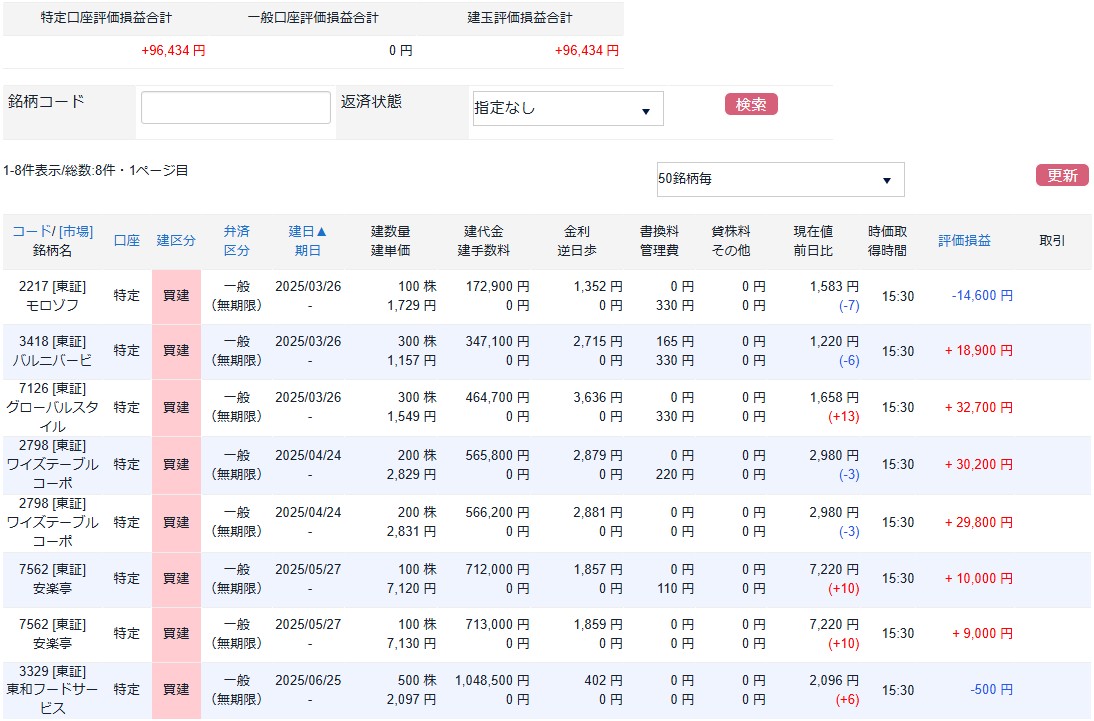This screenshot has width=1094, height=721.
Task: Click the 172,900 円 position amount
Action: tap(497, 287)
